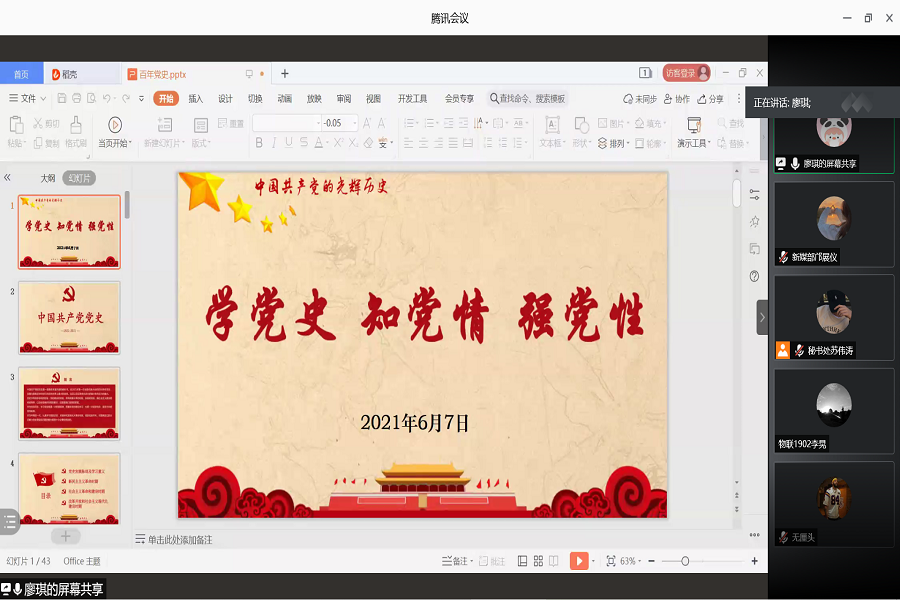
Task: Adjust the zoom slider handle
Action: 685,561
